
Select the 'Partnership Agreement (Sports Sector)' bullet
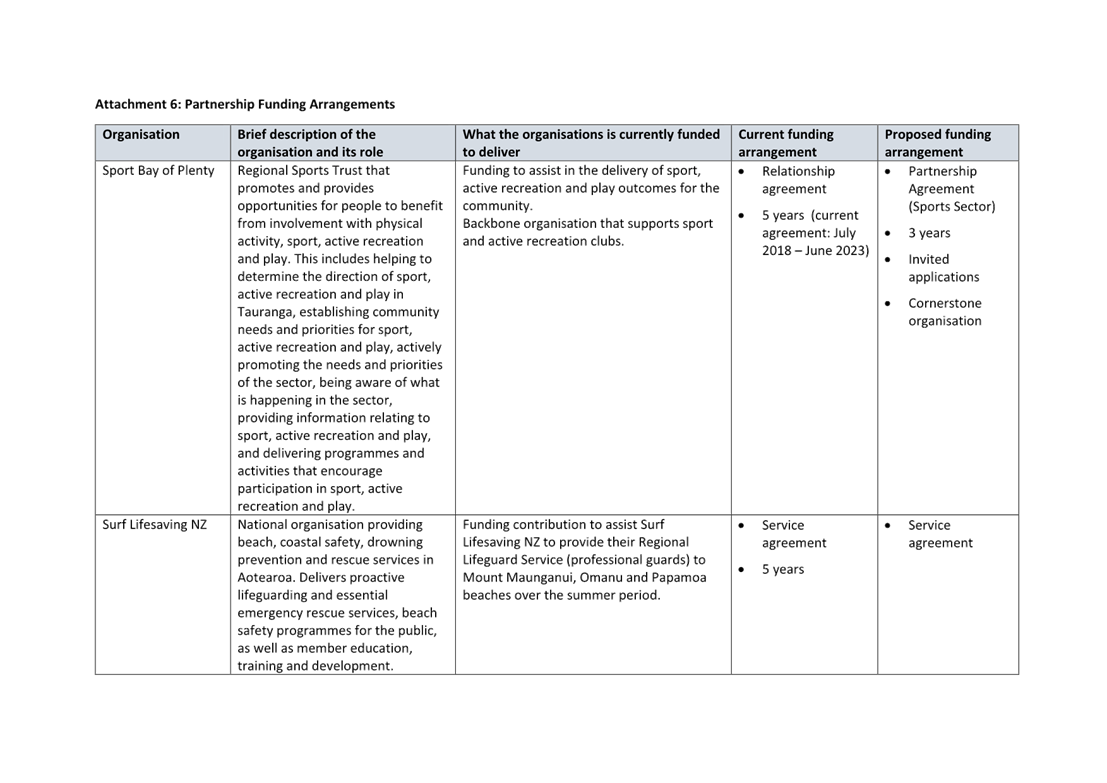pos(952,189)
